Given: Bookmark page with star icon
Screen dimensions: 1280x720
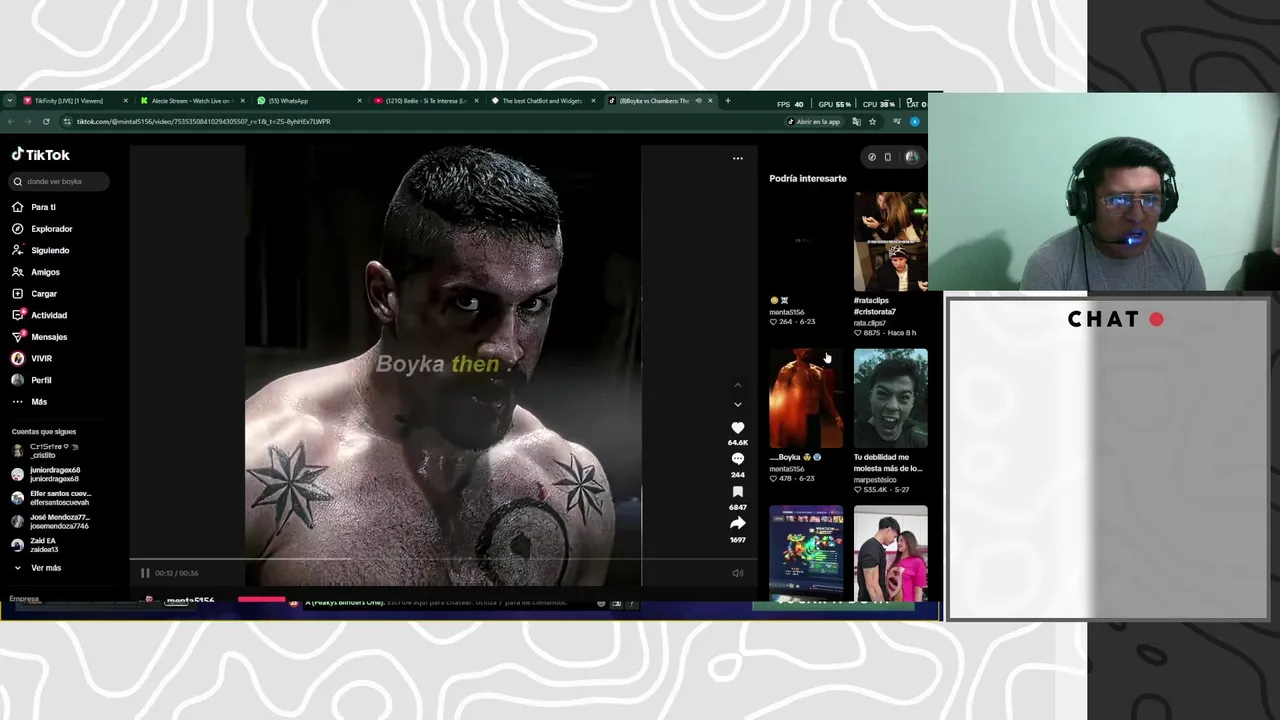Looking at the screenshot, I should [x=872, y=122].
